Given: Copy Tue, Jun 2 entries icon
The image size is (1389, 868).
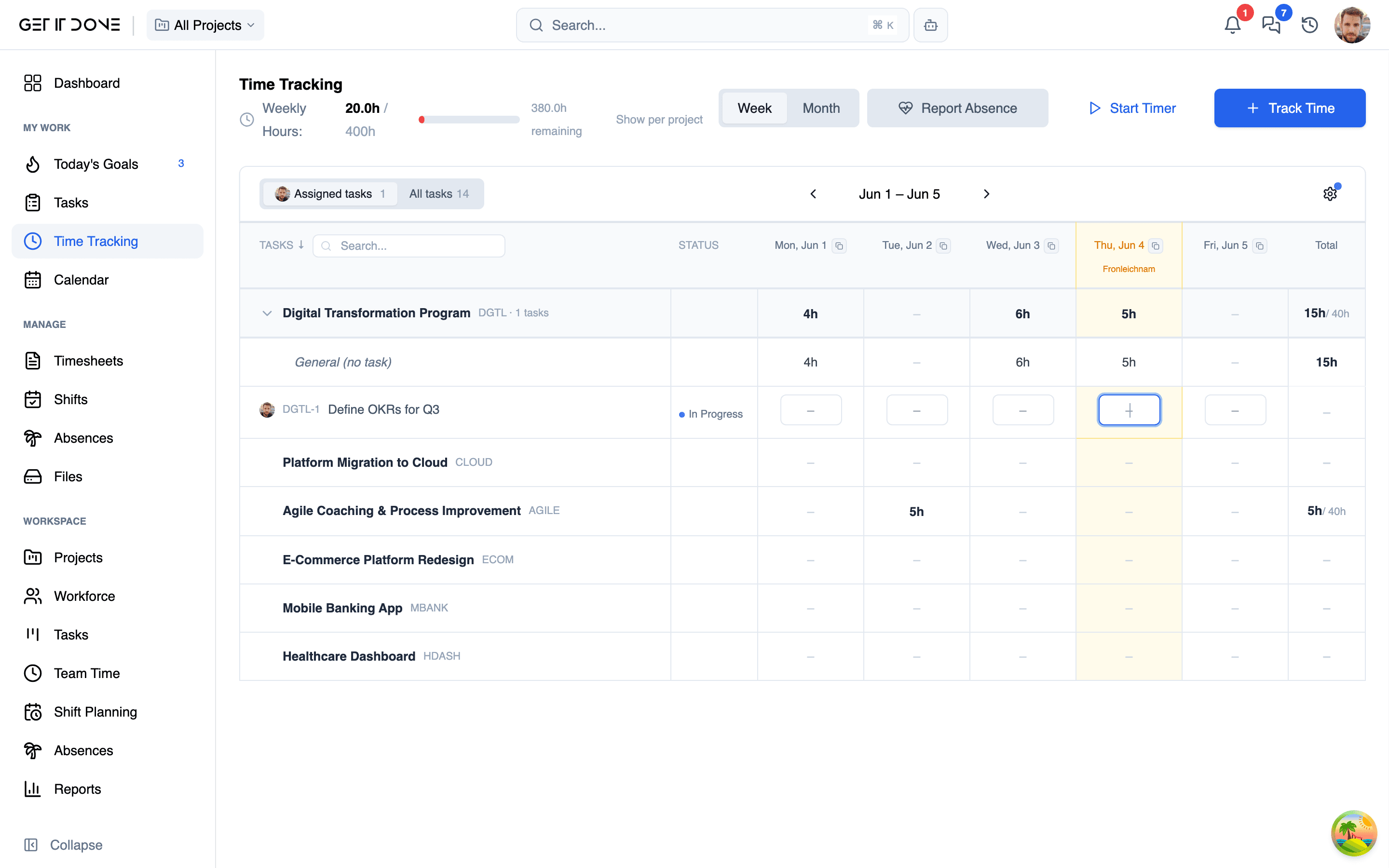Looking at the screenshot, I should [x=943, y=246].
